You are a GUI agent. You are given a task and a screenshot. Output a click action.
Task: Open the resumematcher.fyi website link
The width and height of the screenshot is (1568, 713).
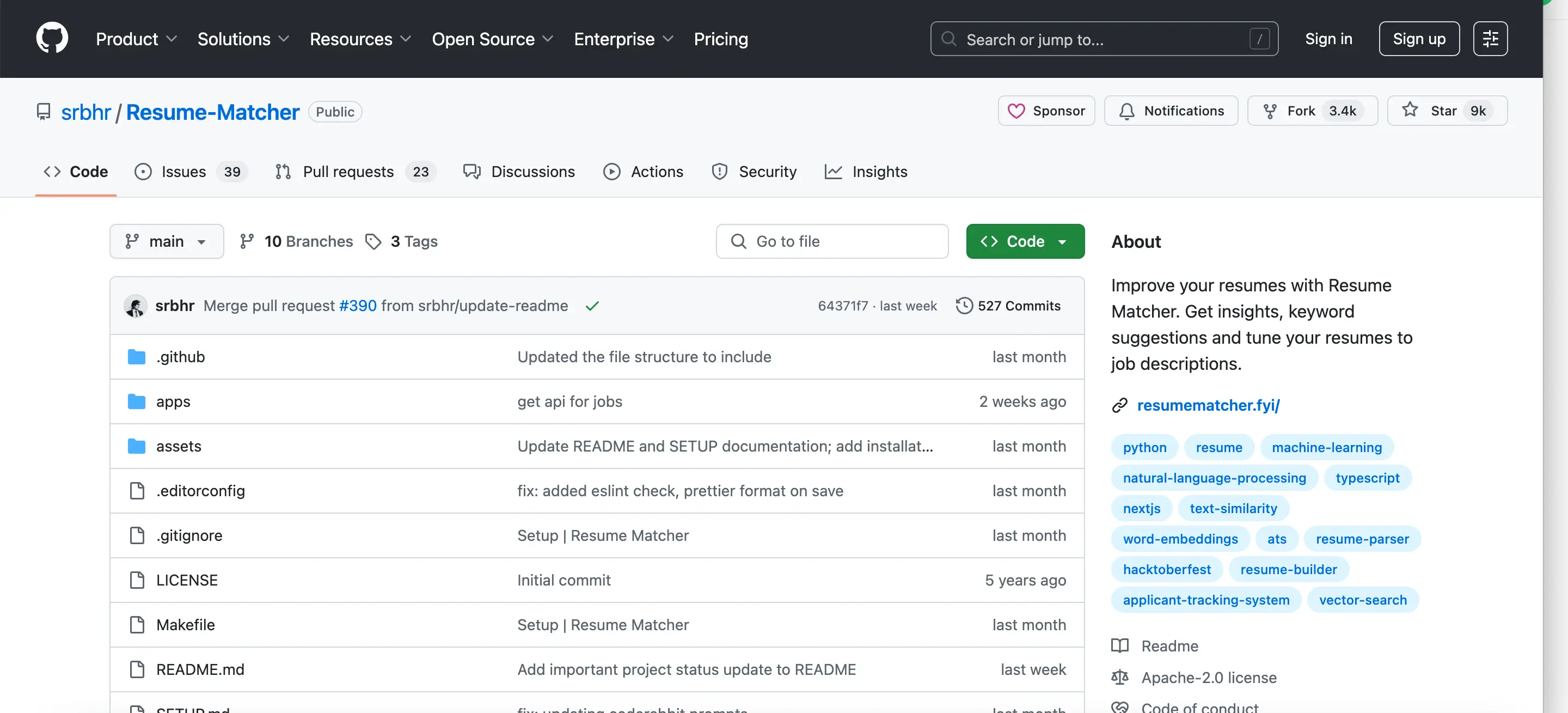tap(1208, 405)
